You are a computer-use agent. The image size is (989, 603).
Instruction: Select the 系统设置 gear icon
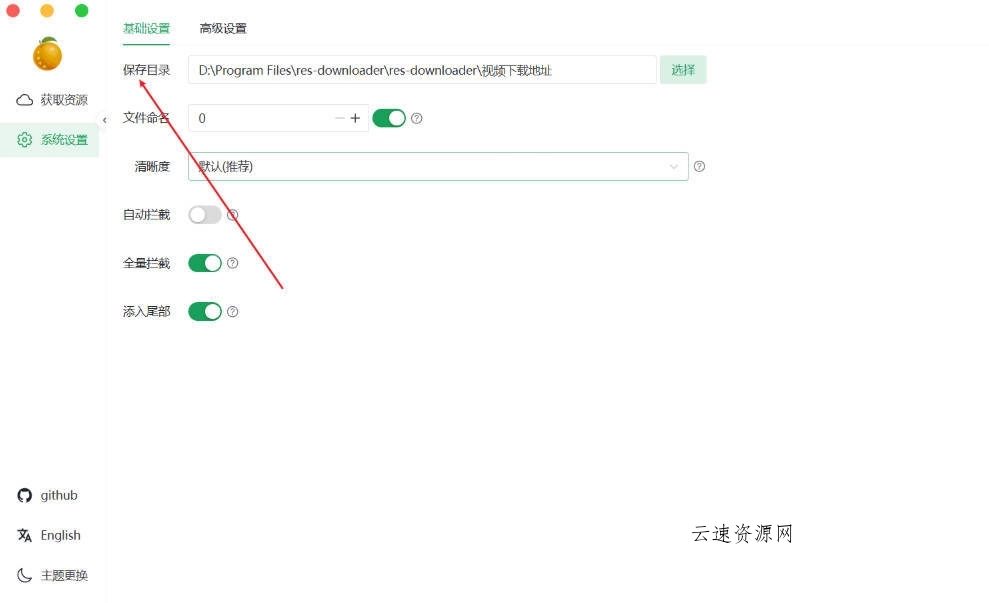[24, 139]
